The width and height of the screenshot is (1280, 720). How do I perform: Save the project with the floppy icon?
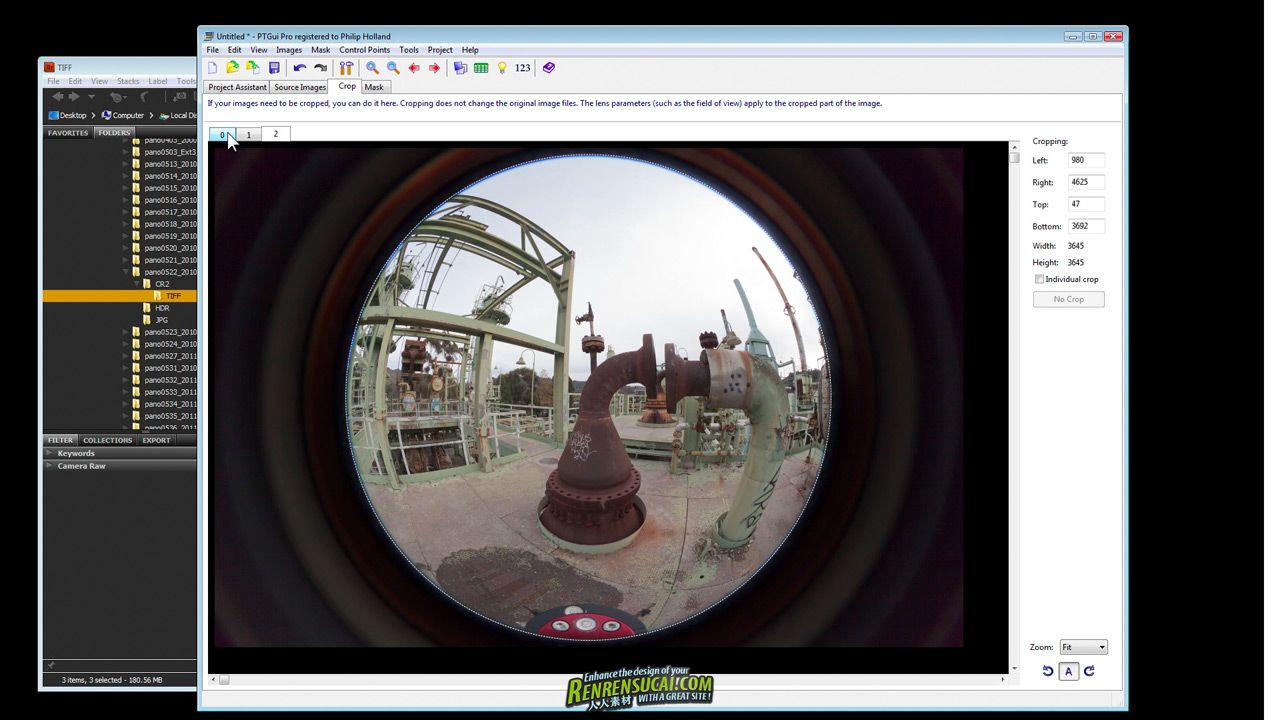click(x=274, y=68)
